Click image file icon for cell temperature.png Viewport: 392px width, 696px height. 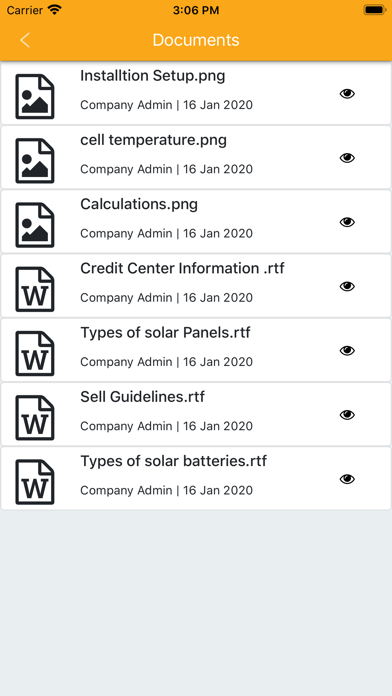35,161
